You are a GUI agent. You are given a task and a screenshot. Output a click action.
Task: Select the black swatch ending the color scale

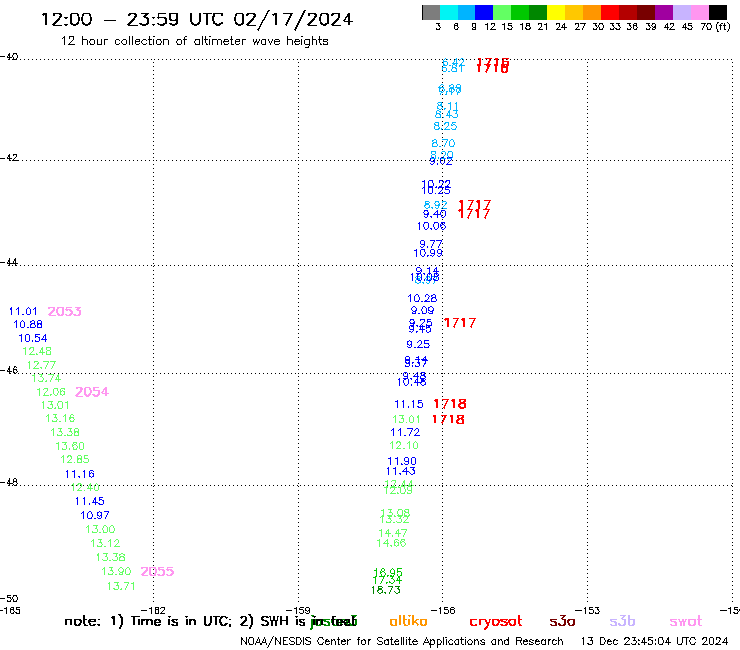coord(718,12)
